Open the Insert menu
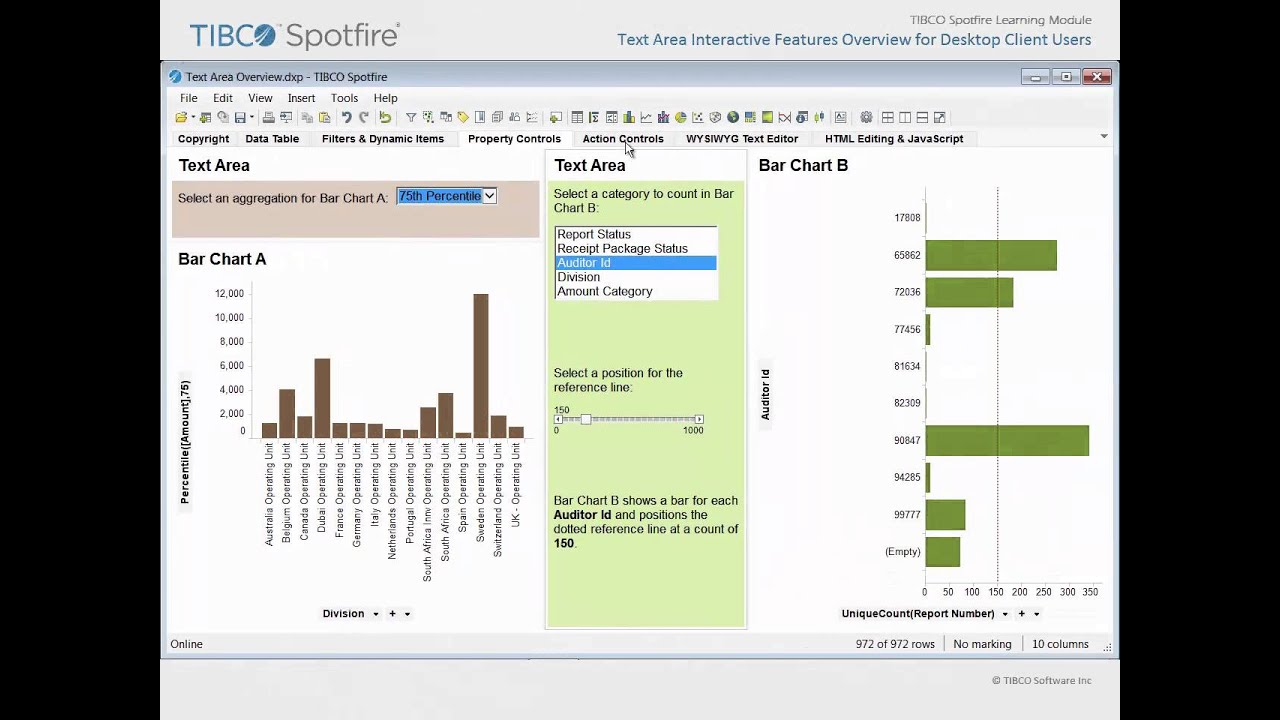 coord(301,98)
